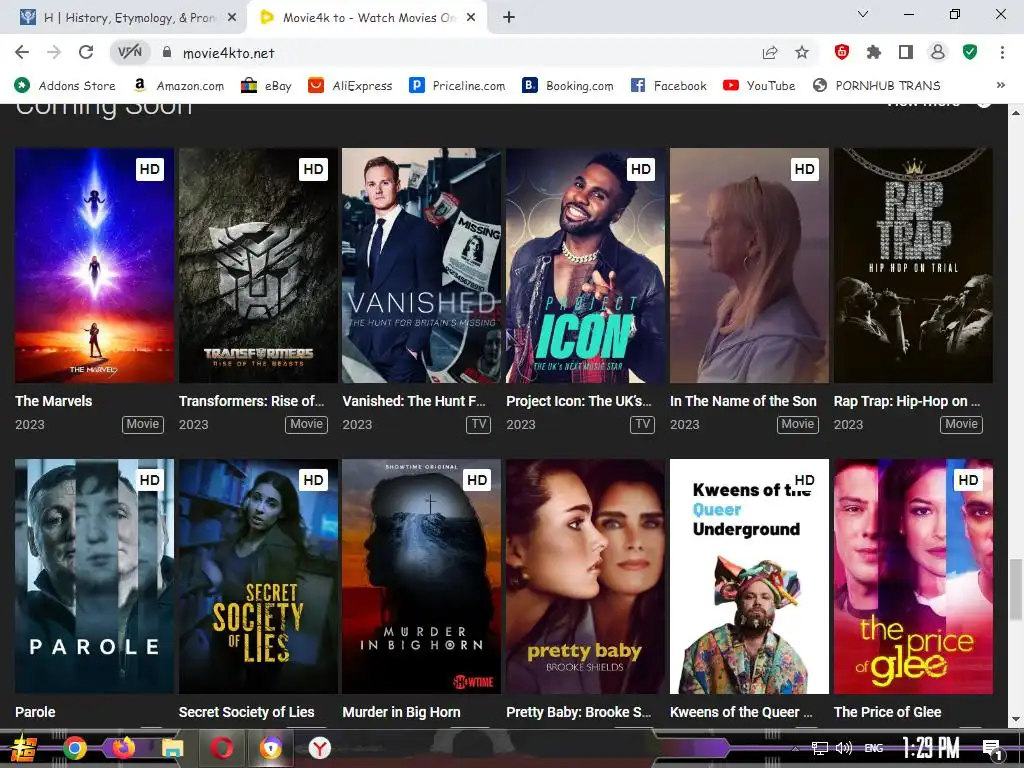Screen dimensions: 1024x768
Task: Open the tab search dropdown chevron
Action: click(863, 14)
